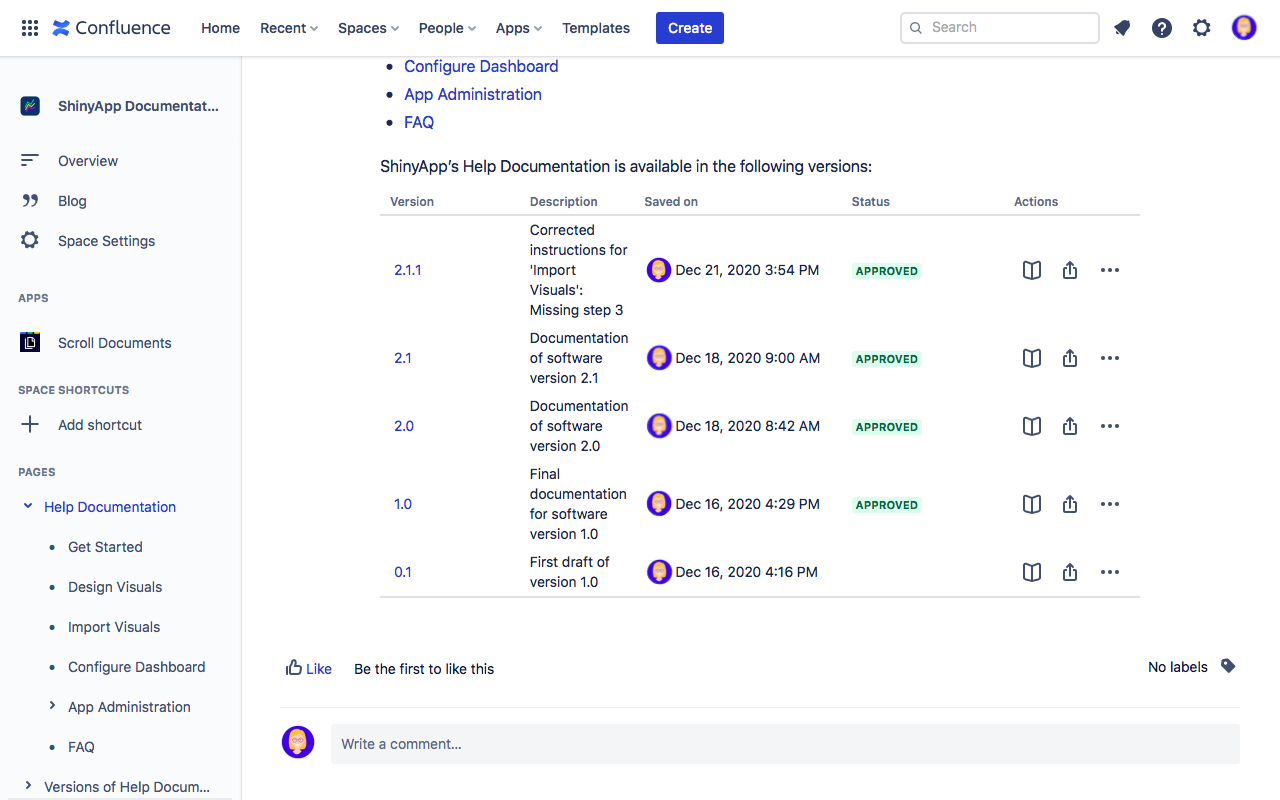Open Confluence settings gear icon
Screen dimensions: 1280x800
[x=1201, y=28]
